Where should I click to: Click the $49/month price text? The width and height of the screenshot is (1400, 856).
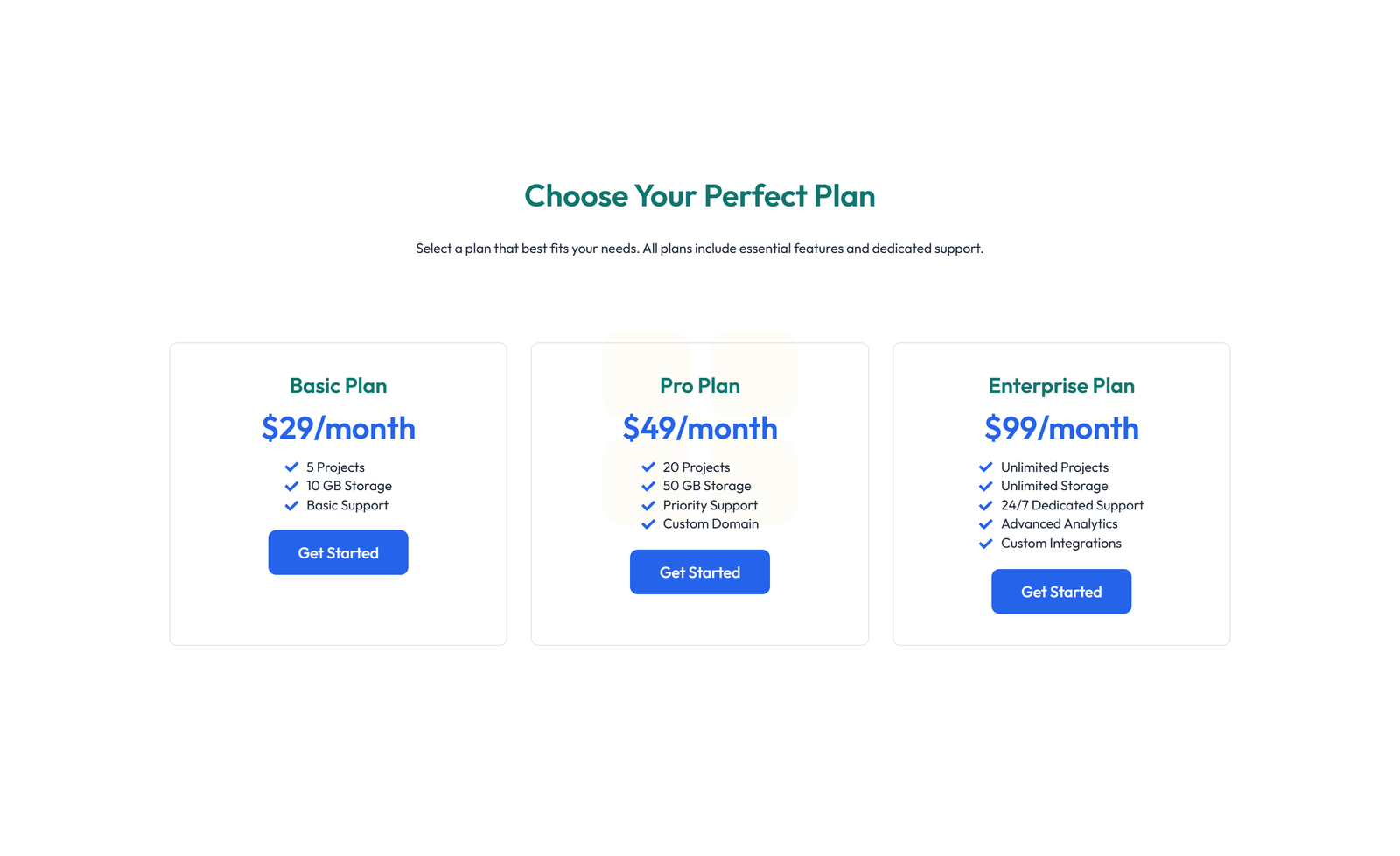point(699,428)
